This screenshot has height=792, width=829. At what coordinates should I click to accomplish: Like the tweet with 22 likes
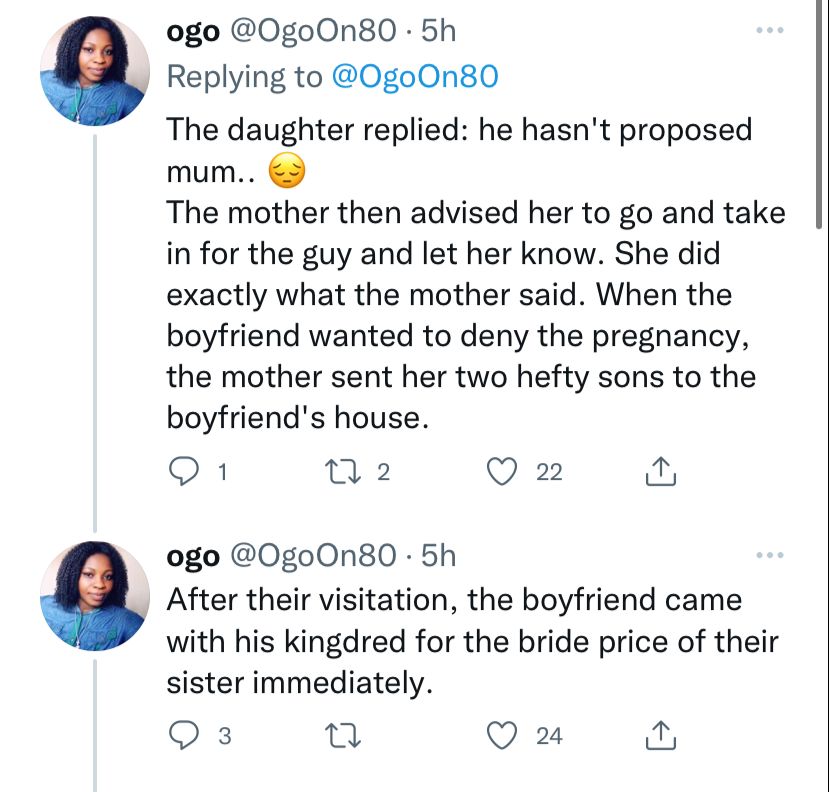tap(503, 473)
